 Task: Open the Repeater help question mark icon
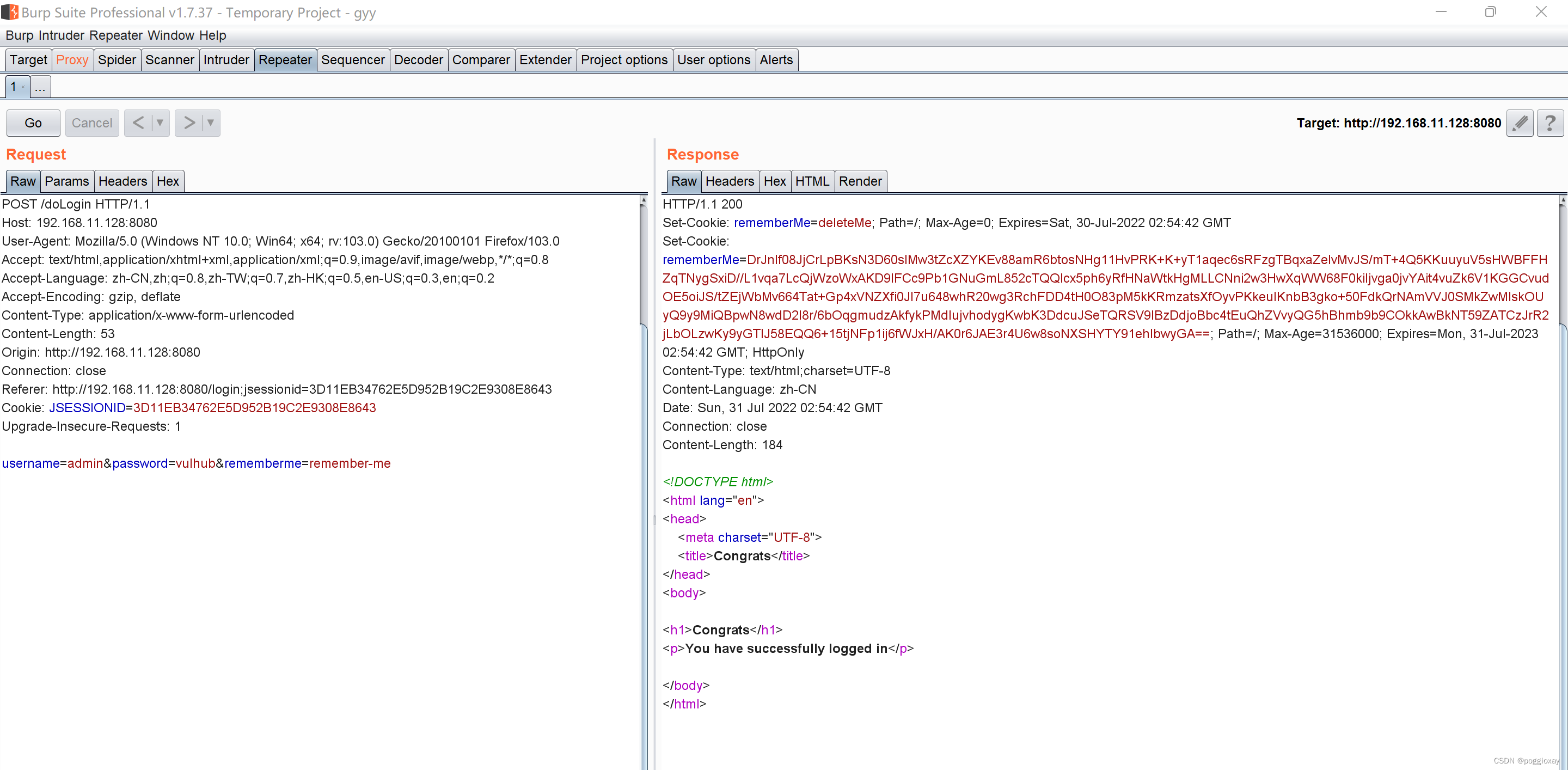(x=1549, y=123)
